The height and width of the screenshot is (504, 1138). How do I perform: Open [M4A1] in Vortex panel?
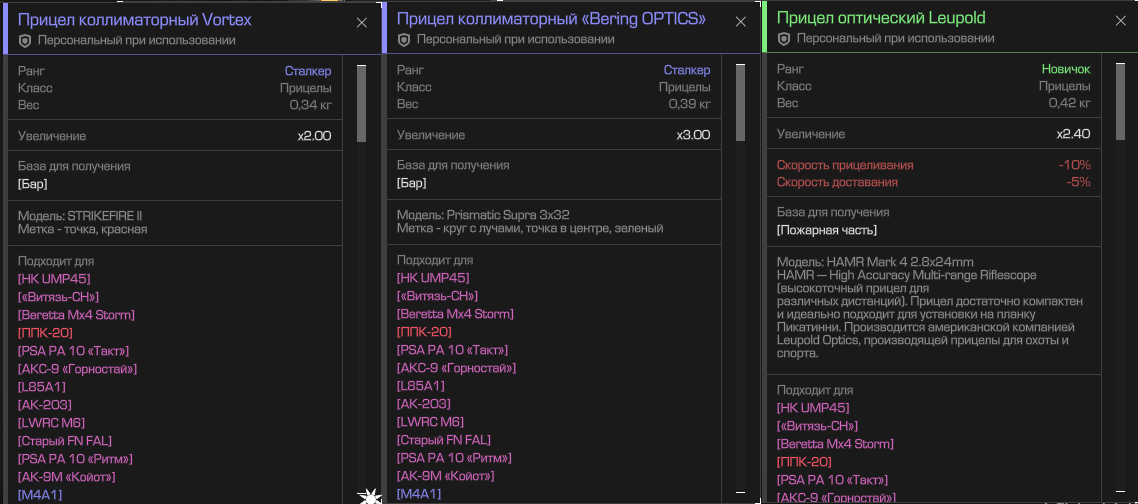point(40,495)
